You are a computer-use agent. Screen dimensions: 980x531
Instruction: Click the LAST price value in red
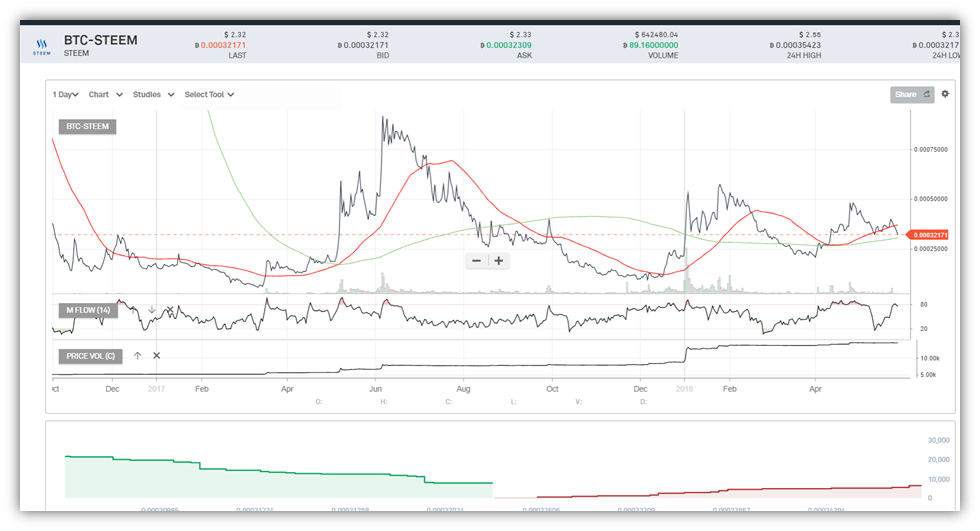(223, 45)
